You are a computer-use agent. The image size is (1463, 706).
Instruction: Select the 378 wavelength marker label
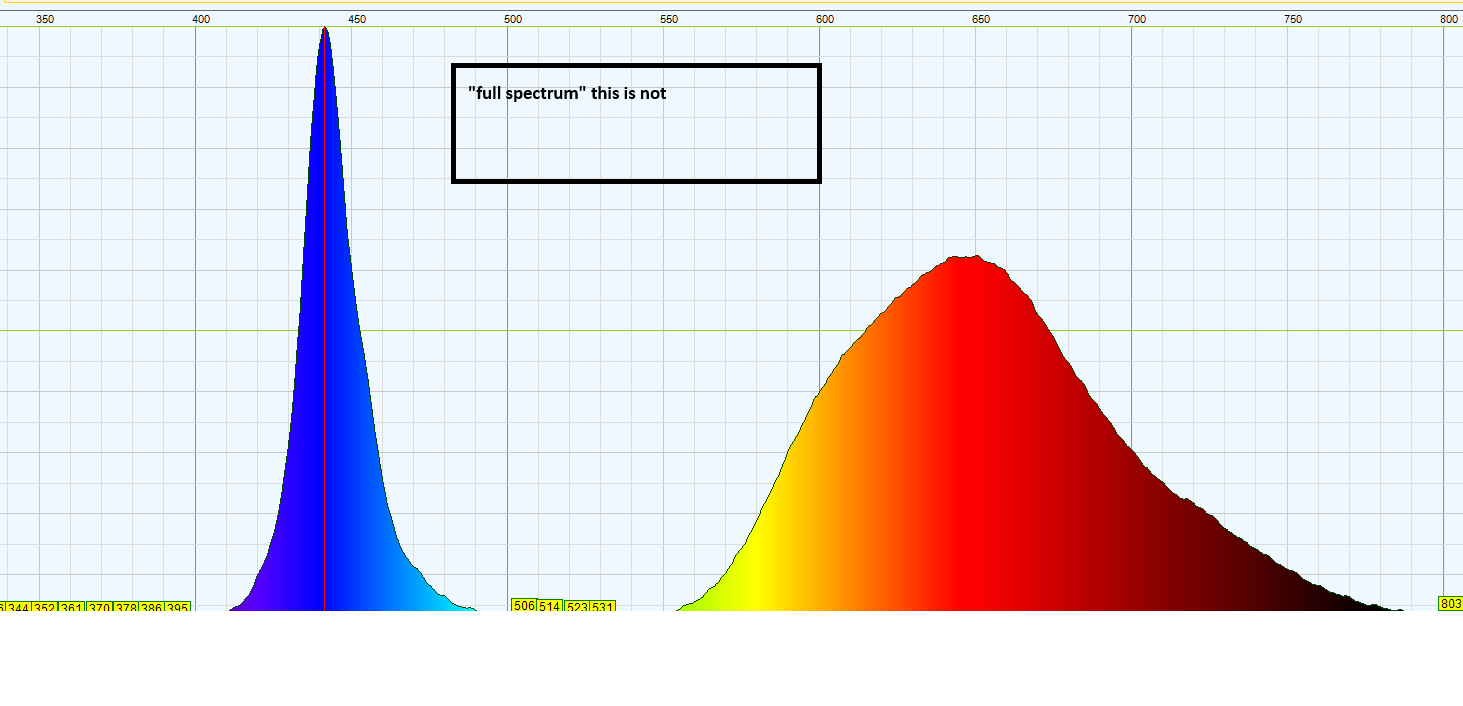click(x=125, y=608)
